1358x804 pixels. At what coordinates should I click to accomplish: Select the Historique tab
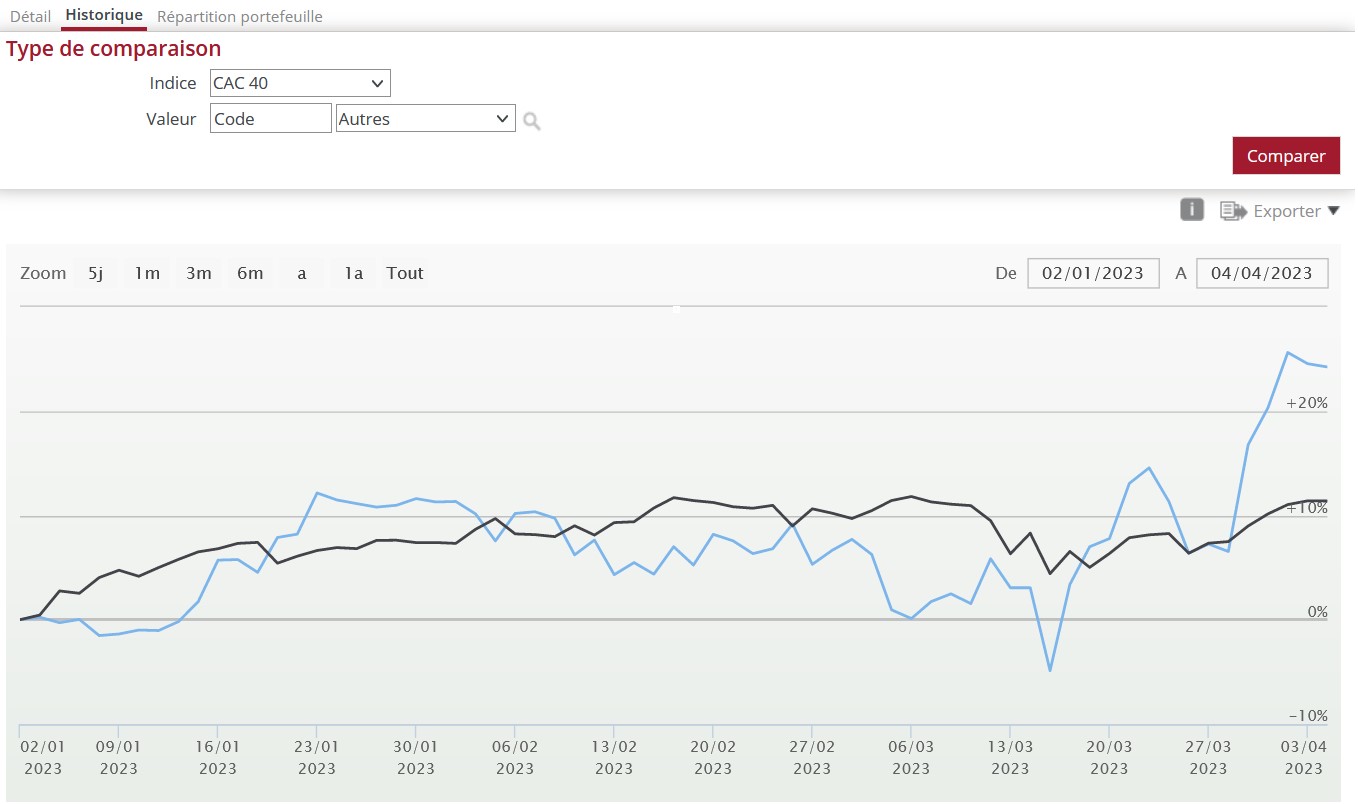[x=104, y=16]
